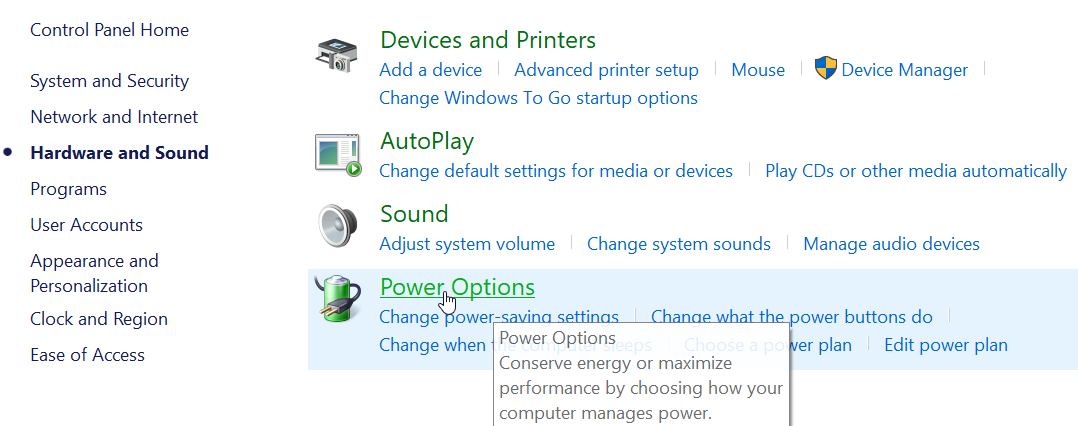Open the Devices and Printers heading
1078x426 pixels.
[487, 40]
